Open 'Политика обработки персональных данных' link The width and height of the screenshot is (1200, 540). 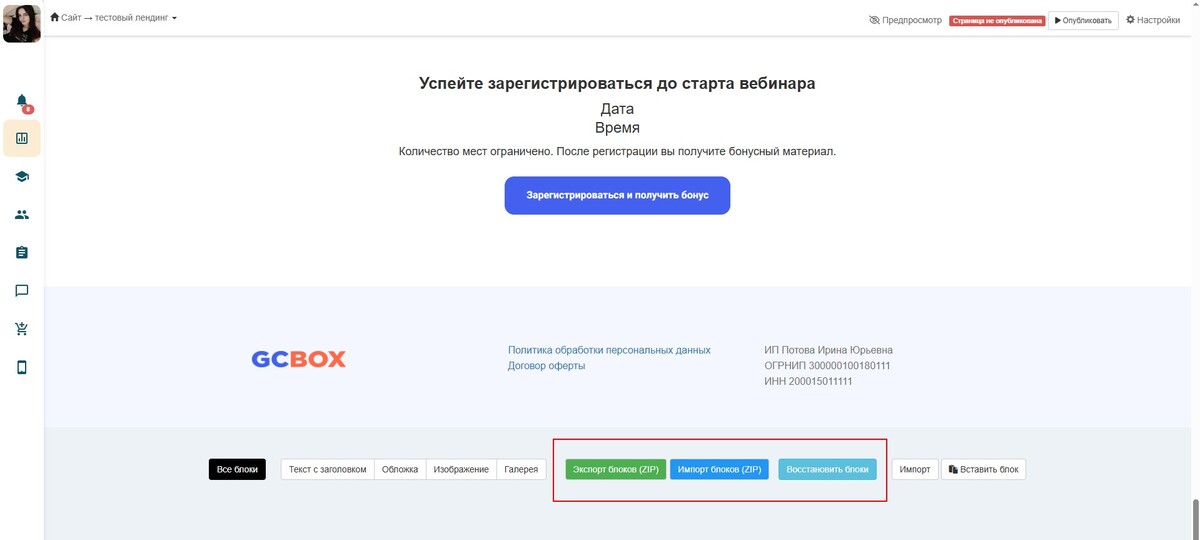(609, 350)
